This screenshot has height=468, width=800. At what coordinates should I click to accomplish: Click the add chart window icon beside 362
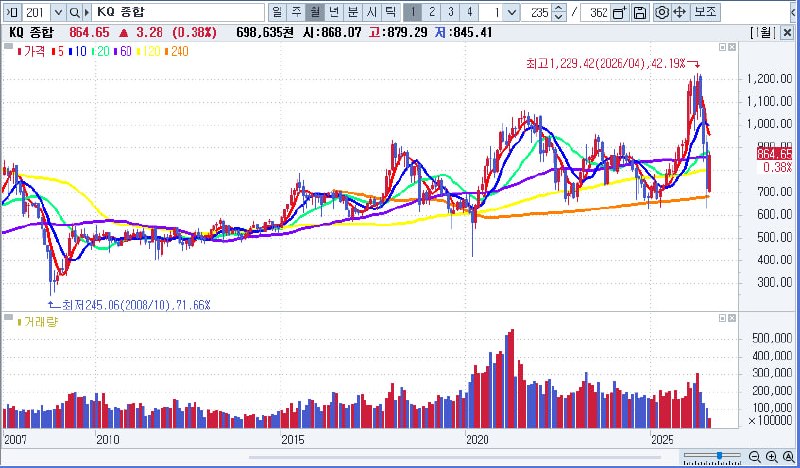click(619, 13)
